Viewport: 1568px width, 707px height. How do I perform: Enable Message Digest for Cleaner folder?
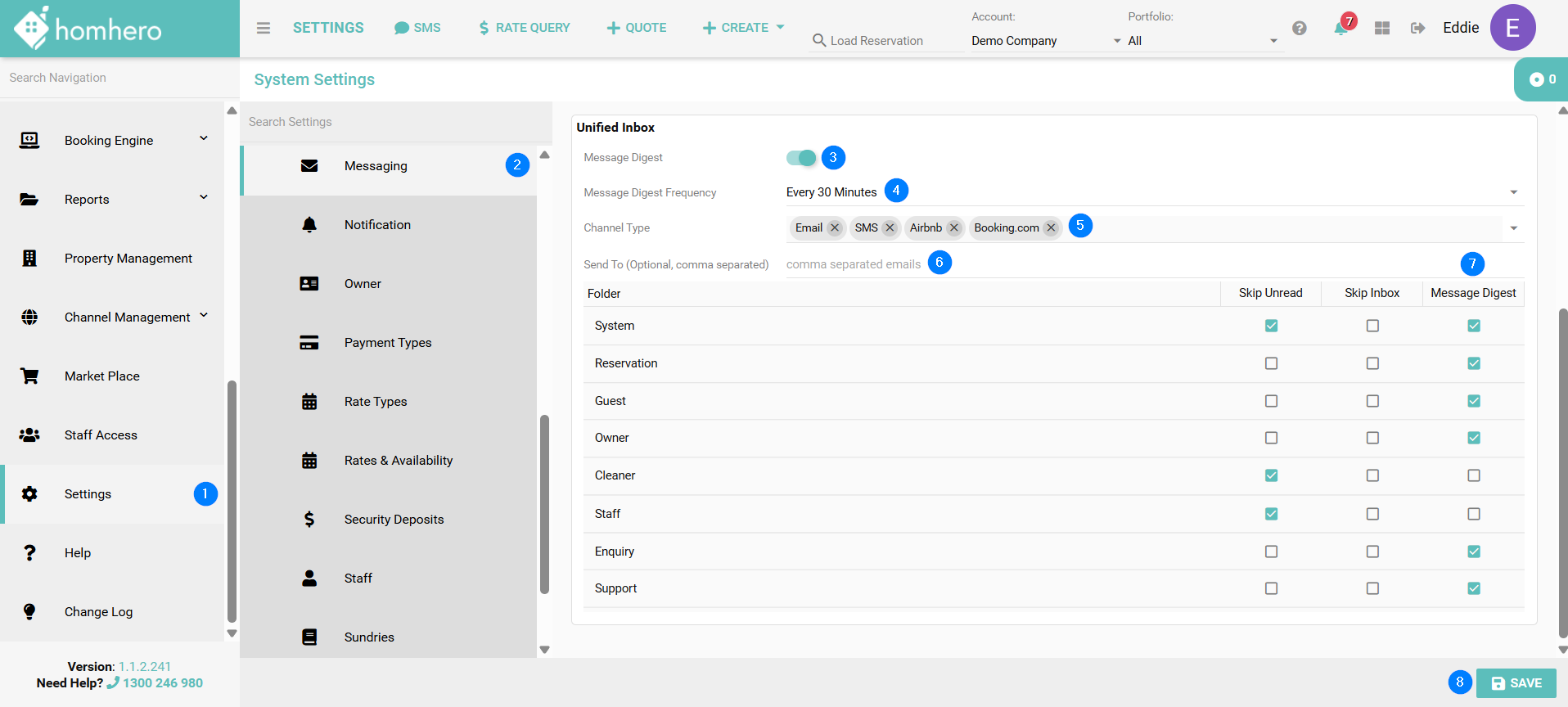tap(1474, 475)
